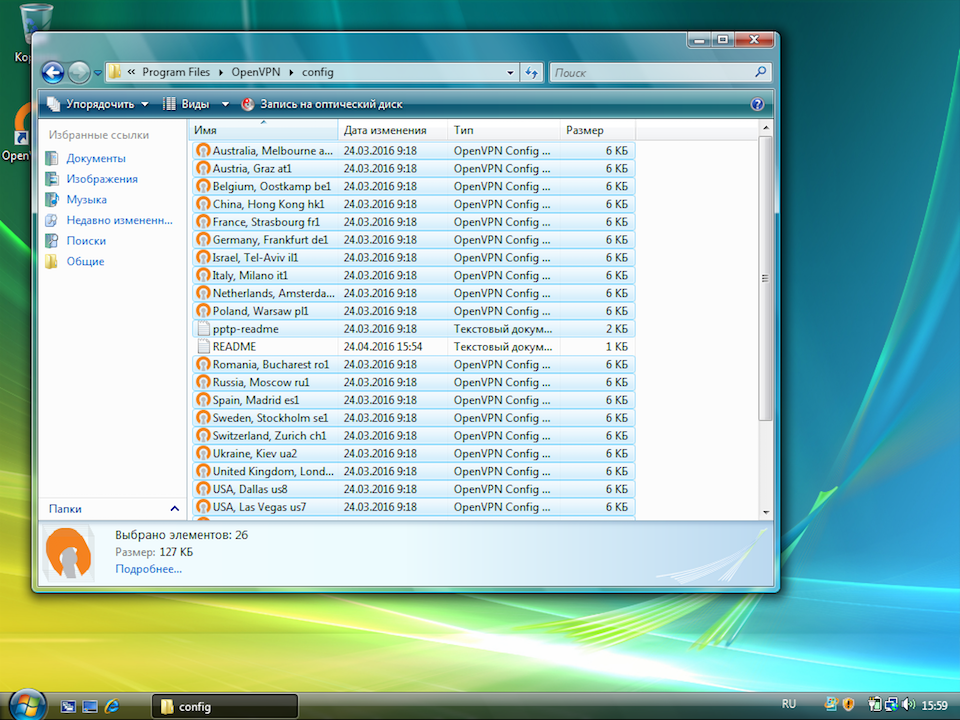Click Запись на оптический диск
The image size is (960, 720).
coord(323,104)
